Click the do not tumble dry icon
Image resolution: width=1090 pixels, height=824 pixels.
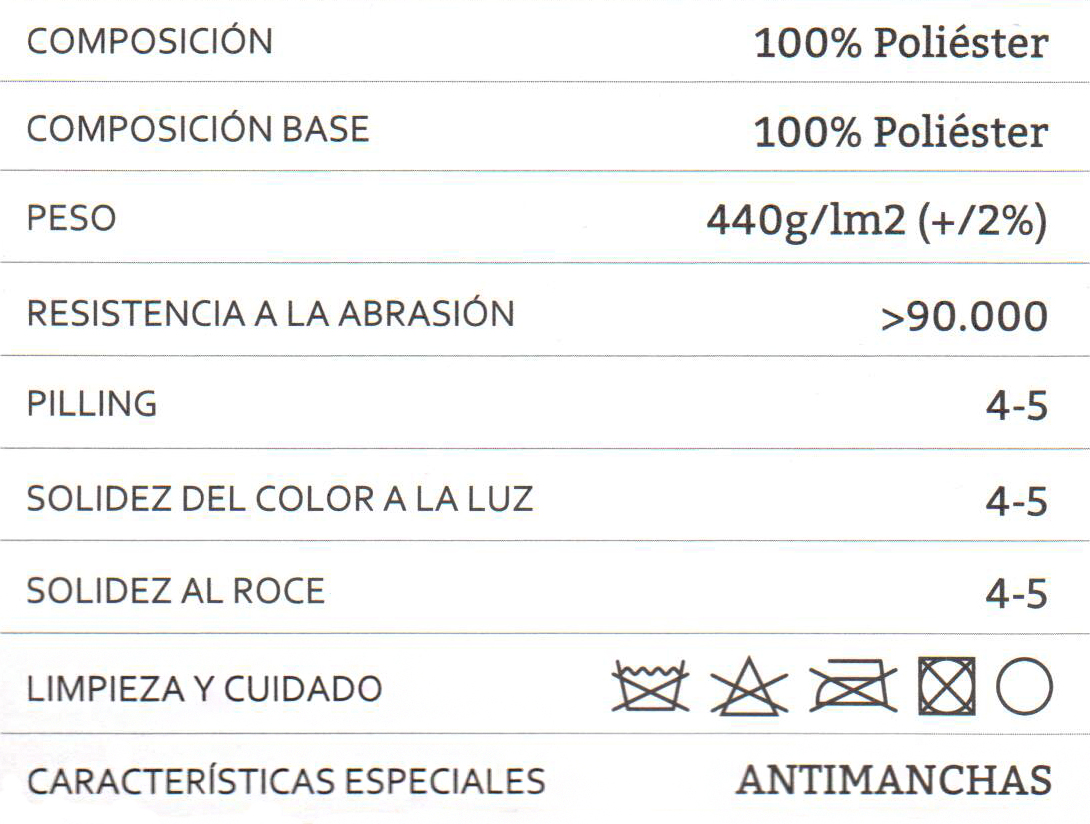tap(947, 686)
